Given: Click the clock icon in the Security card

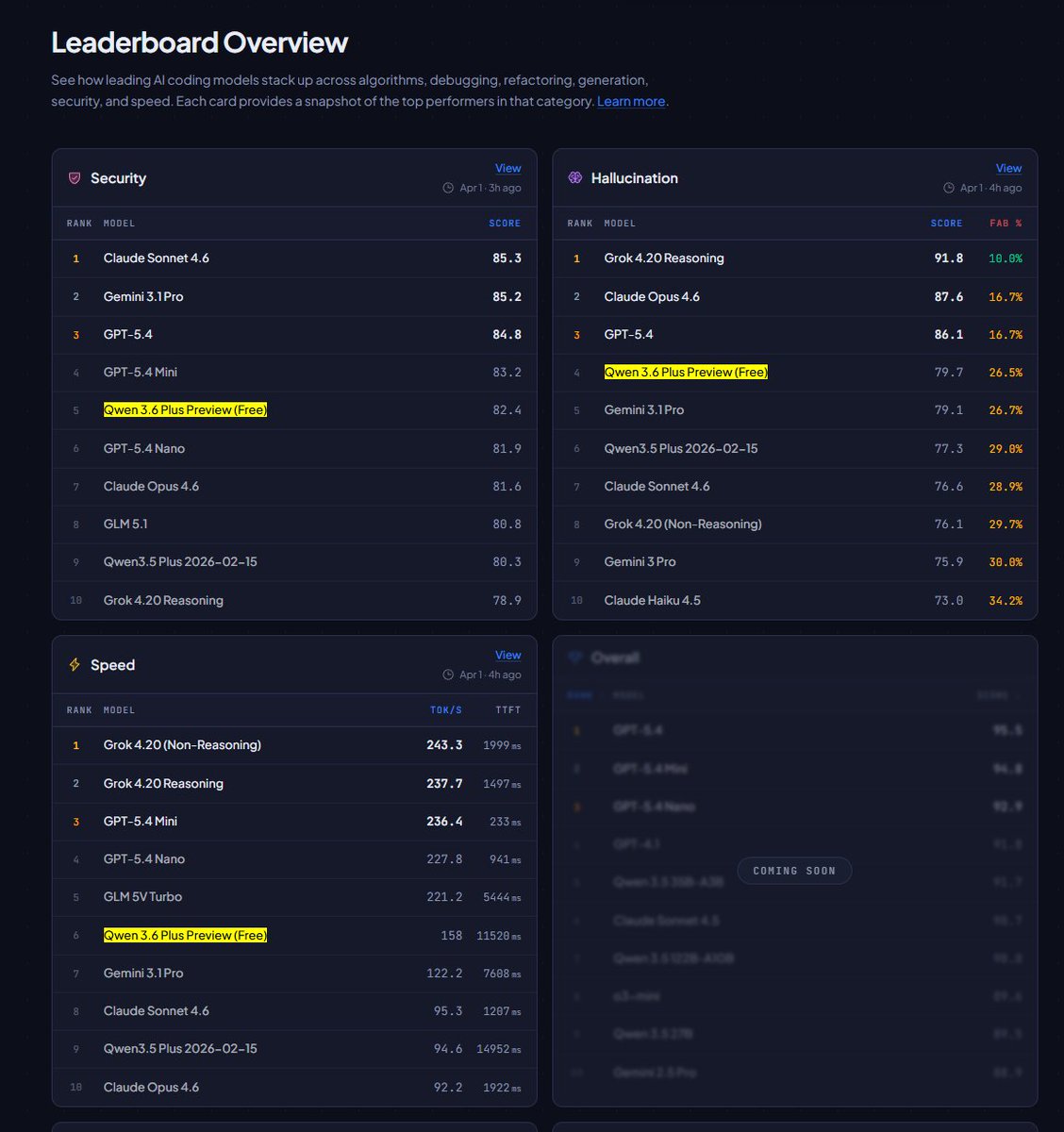Looking at the screenshot, I should (448, 188).
